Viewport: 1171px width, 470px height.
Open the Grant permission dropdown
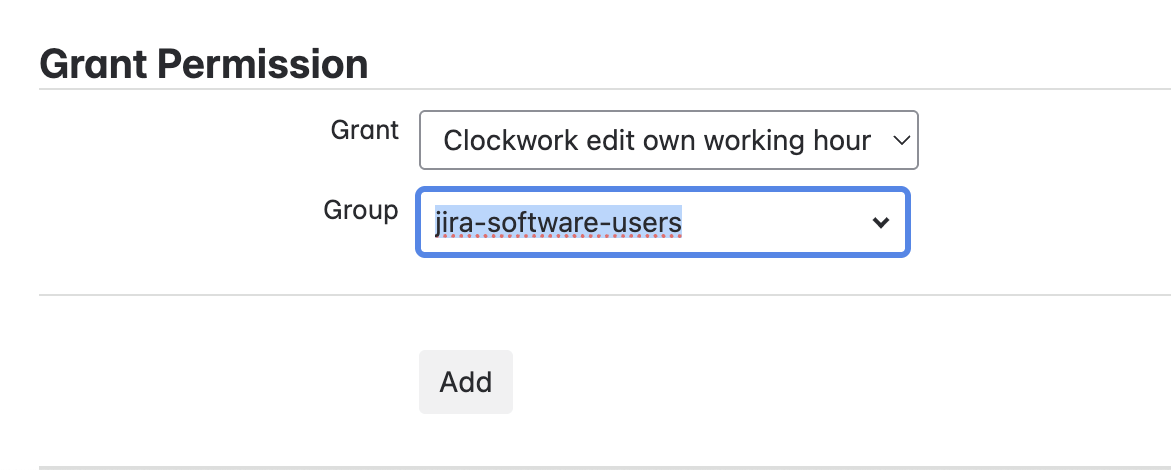pos(668,141)
